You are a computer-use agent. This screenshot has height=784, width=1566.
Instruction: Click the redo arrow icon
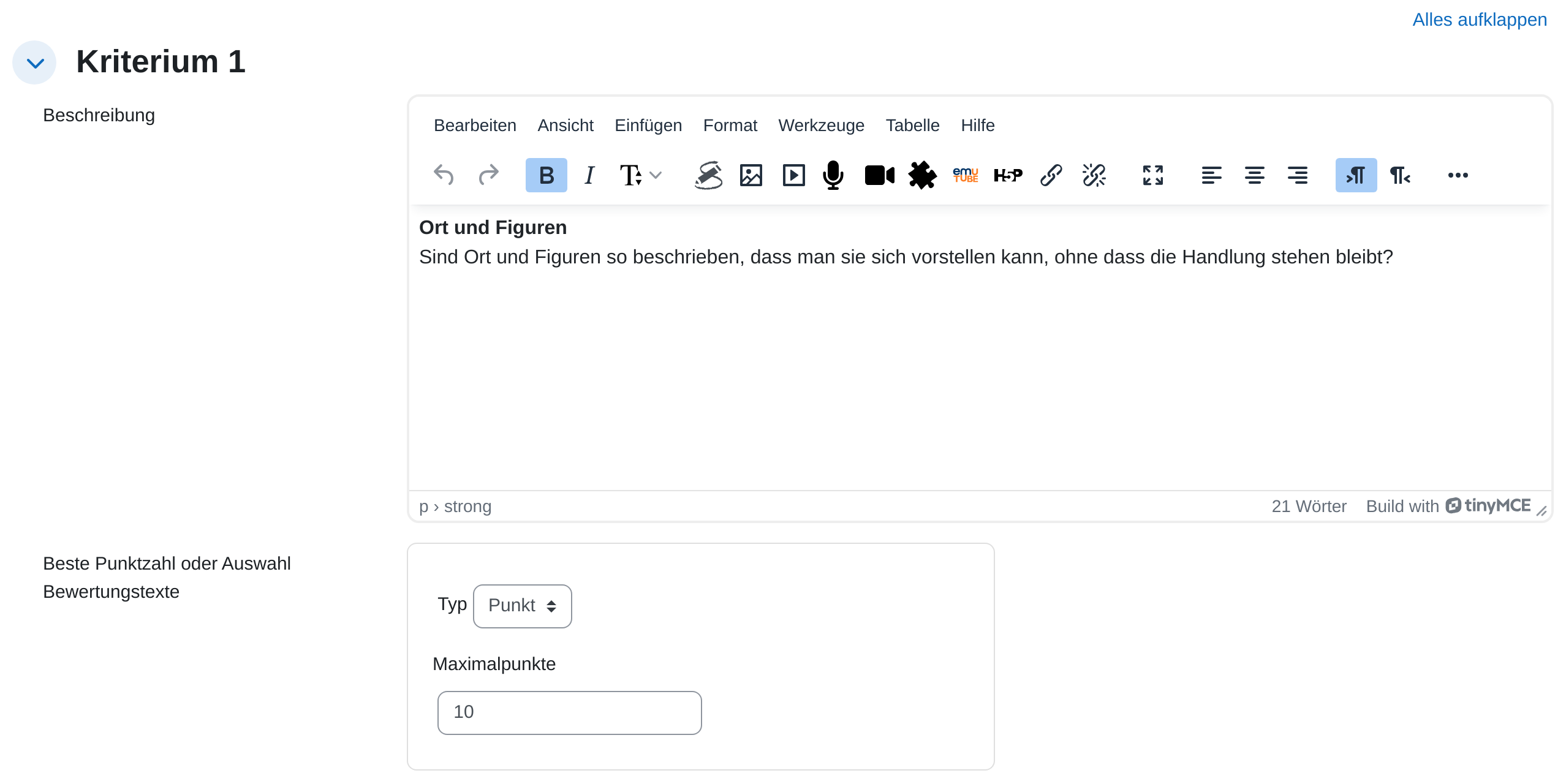pyautogui.click(x=488, y=175)
